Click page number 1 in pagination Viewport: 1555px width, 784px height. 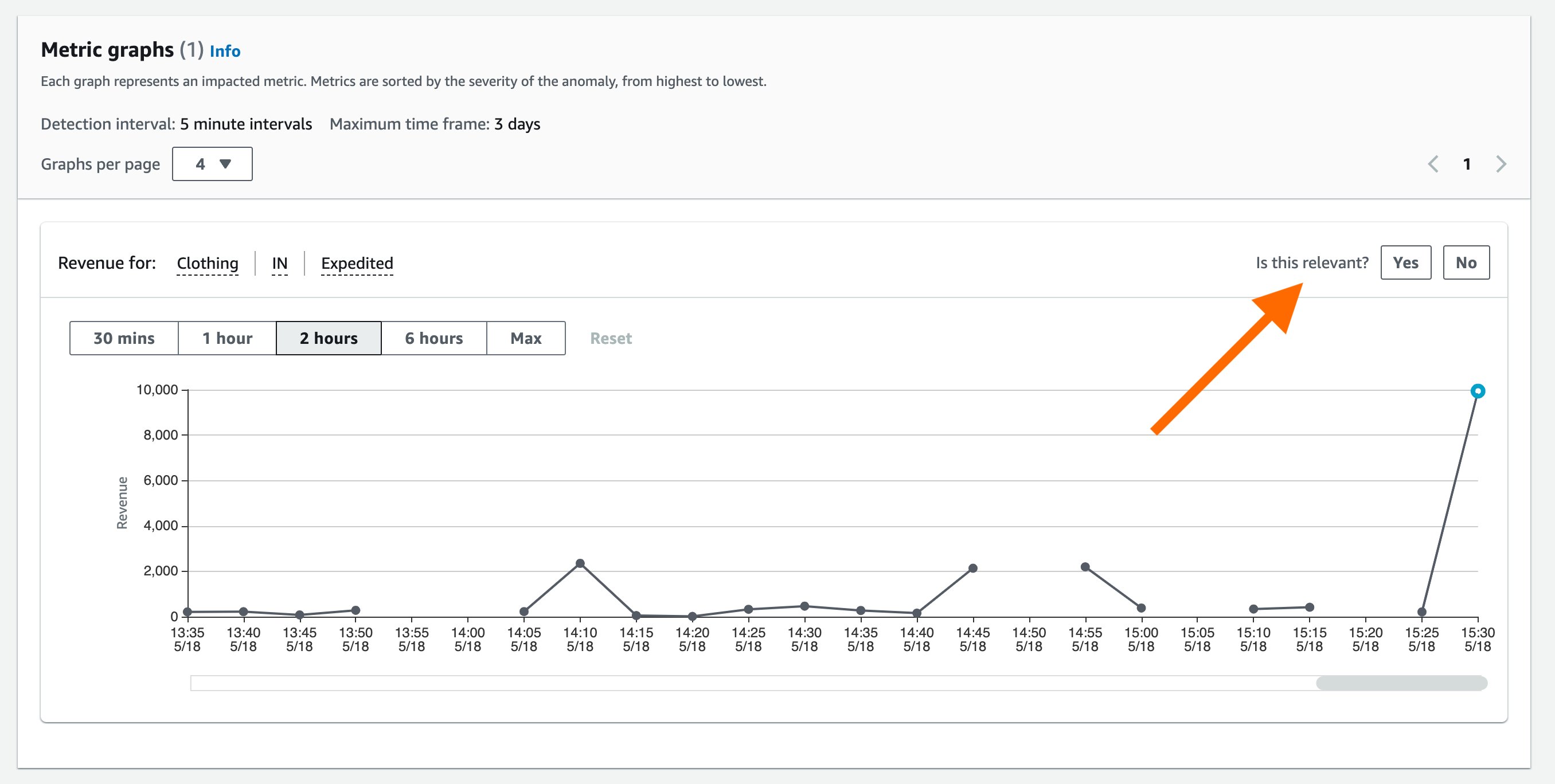(1467, 164)
